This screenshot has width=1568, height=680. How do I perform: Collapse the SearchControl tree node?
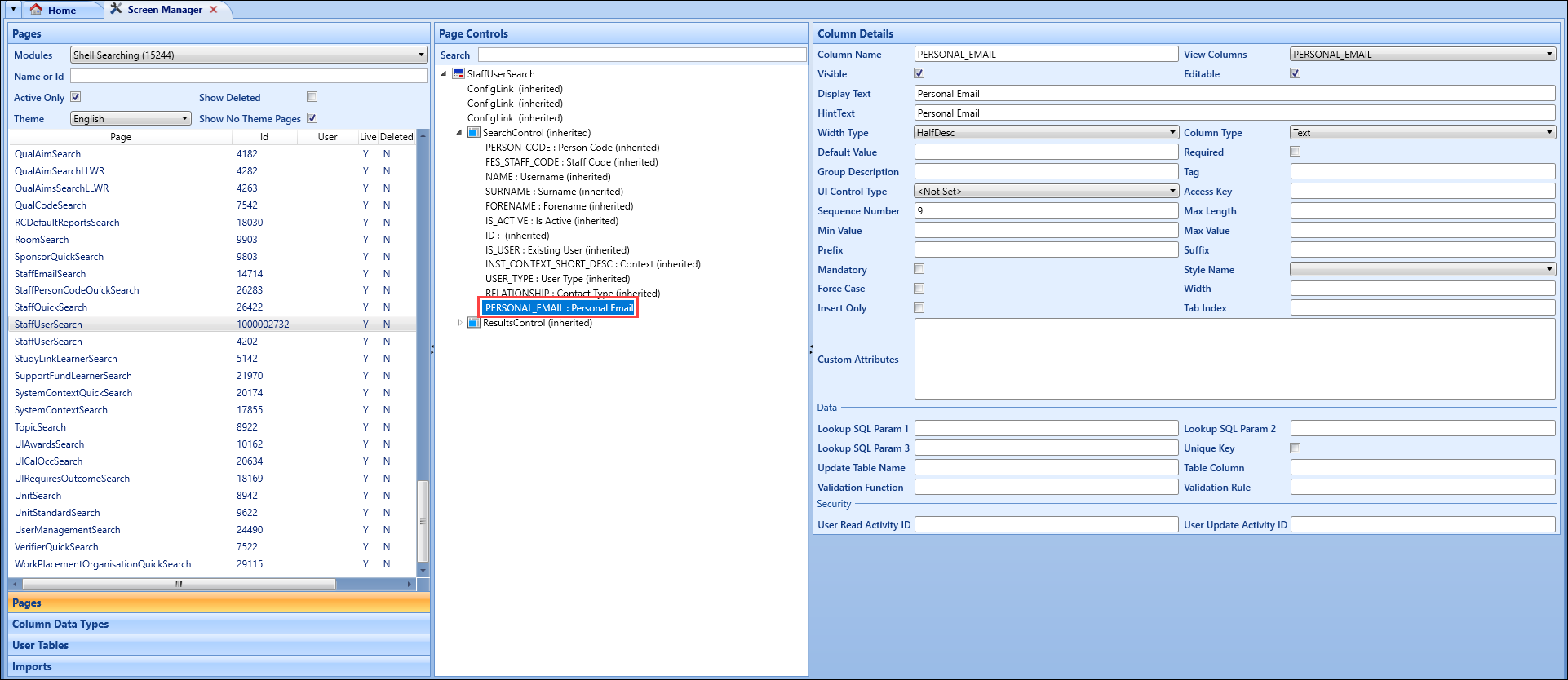[x=459, y=133]
